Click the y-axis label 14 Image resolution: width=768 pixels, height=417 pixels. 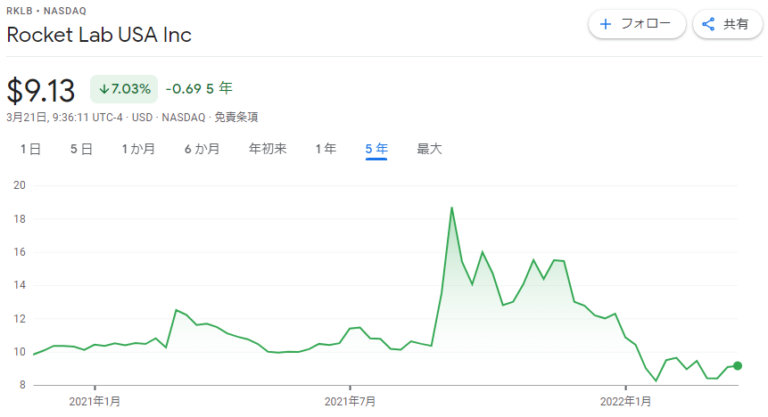(x=20, y=285)
